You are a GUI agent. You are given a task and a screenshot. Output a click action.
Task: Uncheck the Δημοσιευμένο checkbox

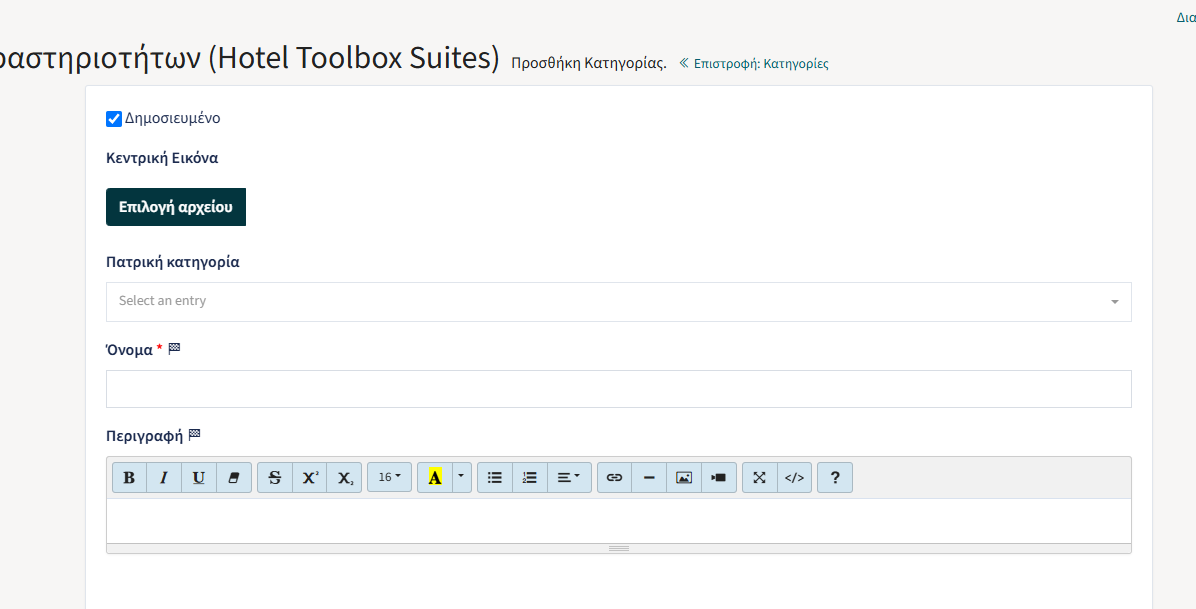pos(114,119)
